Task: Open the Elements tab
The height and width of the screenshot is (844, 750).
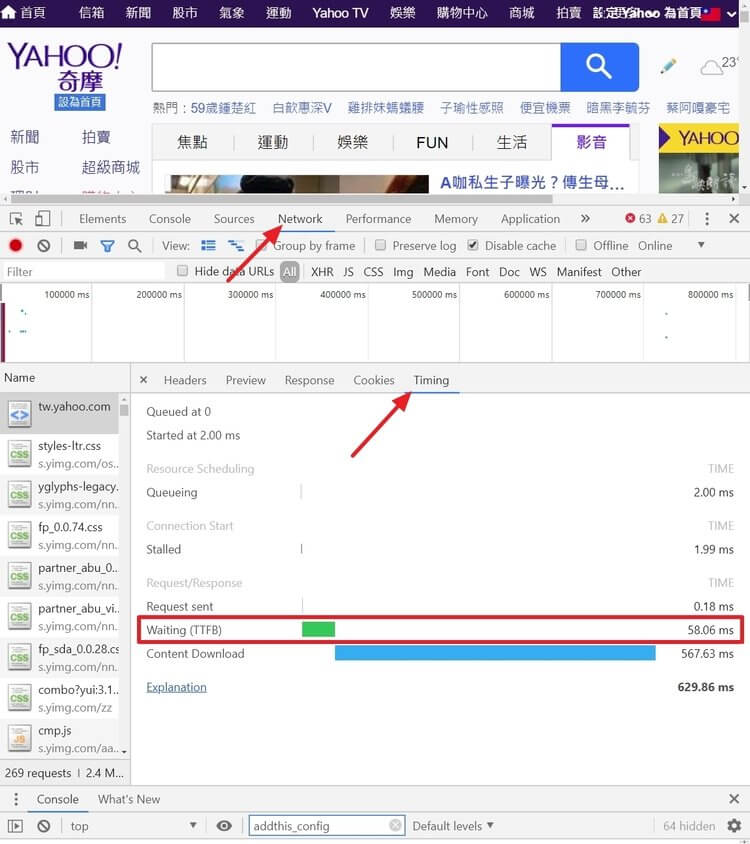Action: tap(102, 219)
